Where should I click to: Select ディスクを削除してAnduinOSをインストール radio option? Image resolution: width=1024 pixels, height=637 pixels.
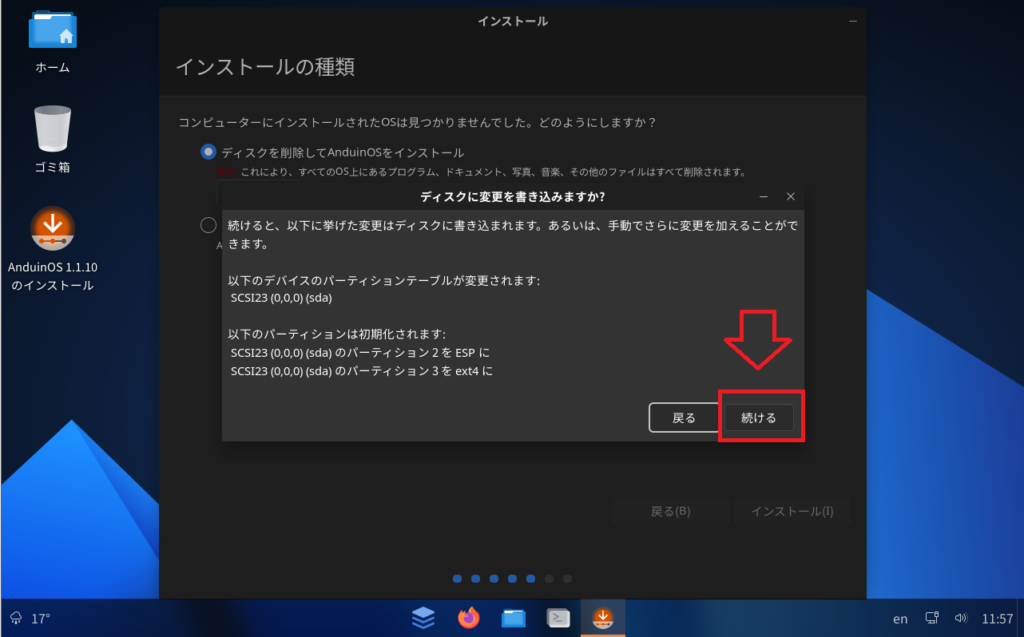(x=208, y=152)
